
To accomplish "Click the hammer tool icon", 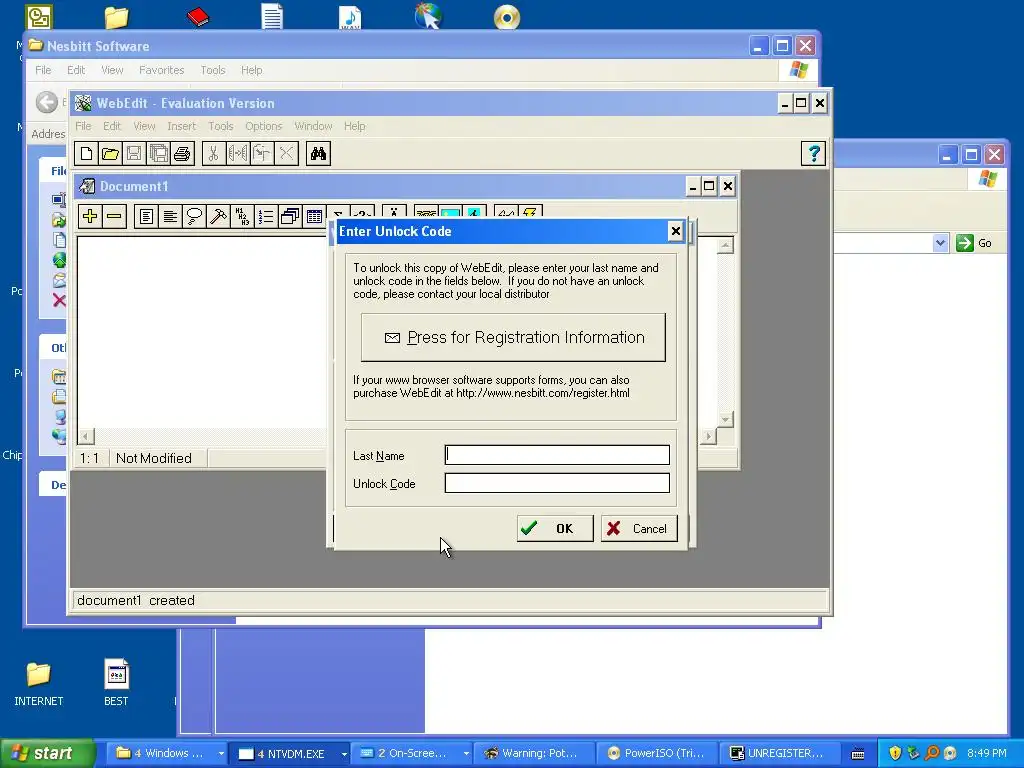I will (218, 216).
